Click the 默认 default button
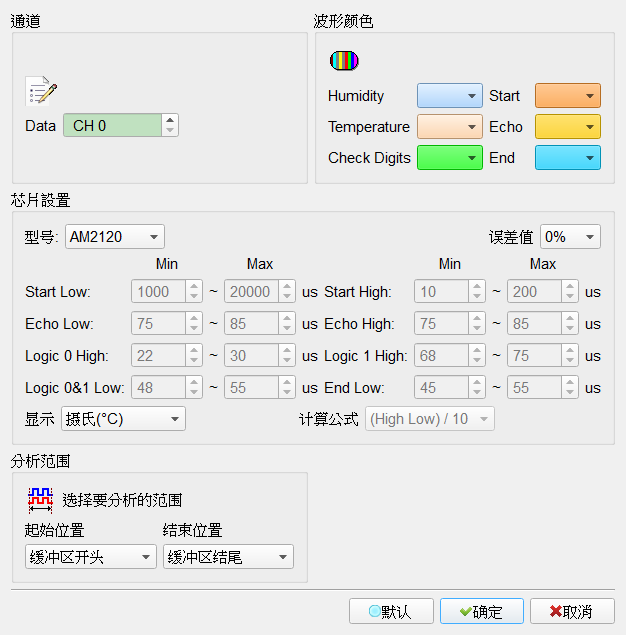This screenshot has height=635, width=626. [x=392, y=611]
